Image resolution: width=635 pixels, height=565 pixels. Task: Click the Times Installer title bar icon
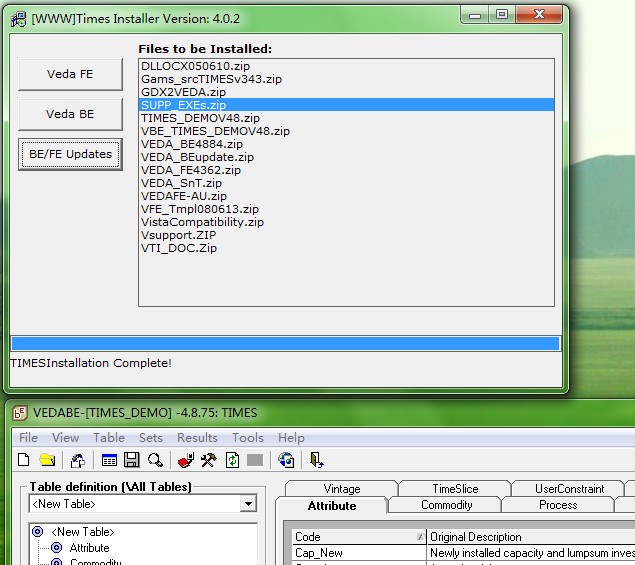point(18,19)
